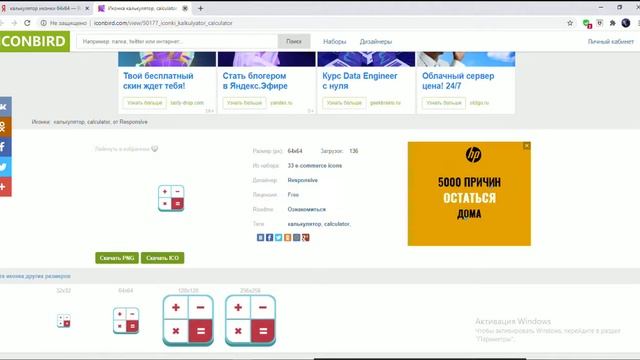Click Скачать ICO button
Viewport: 640px width, 360px height.
pyautogui.click(x=162, y=258)
